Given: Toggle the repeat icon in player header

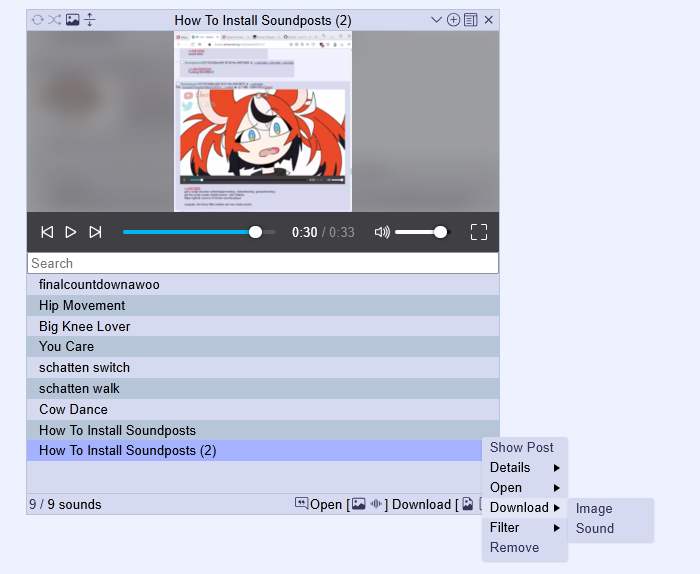Looking at the screenshot, I should (38, 20).
